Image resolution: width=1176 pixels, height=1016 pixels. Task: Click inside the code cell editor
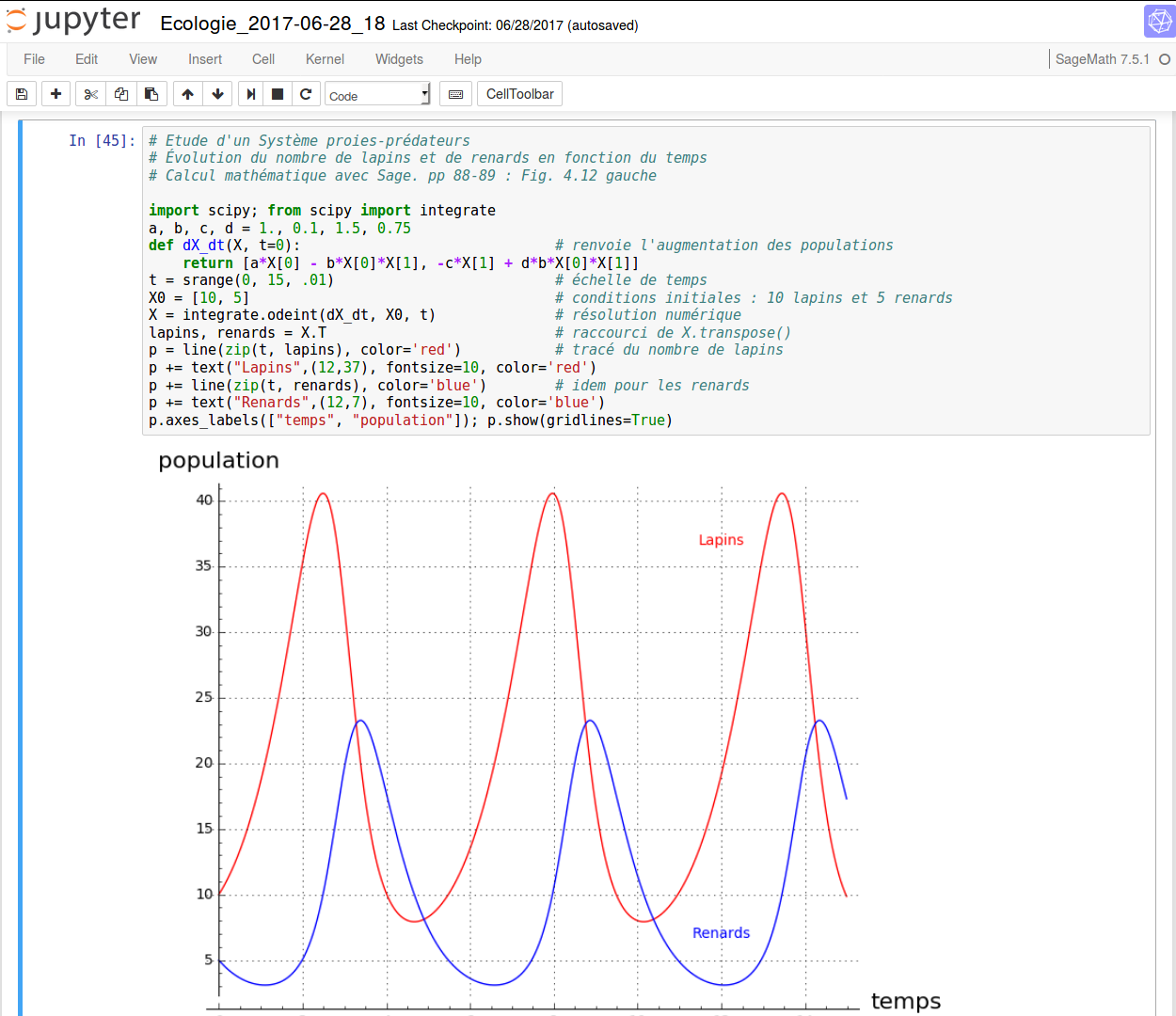tap(645, 280)
